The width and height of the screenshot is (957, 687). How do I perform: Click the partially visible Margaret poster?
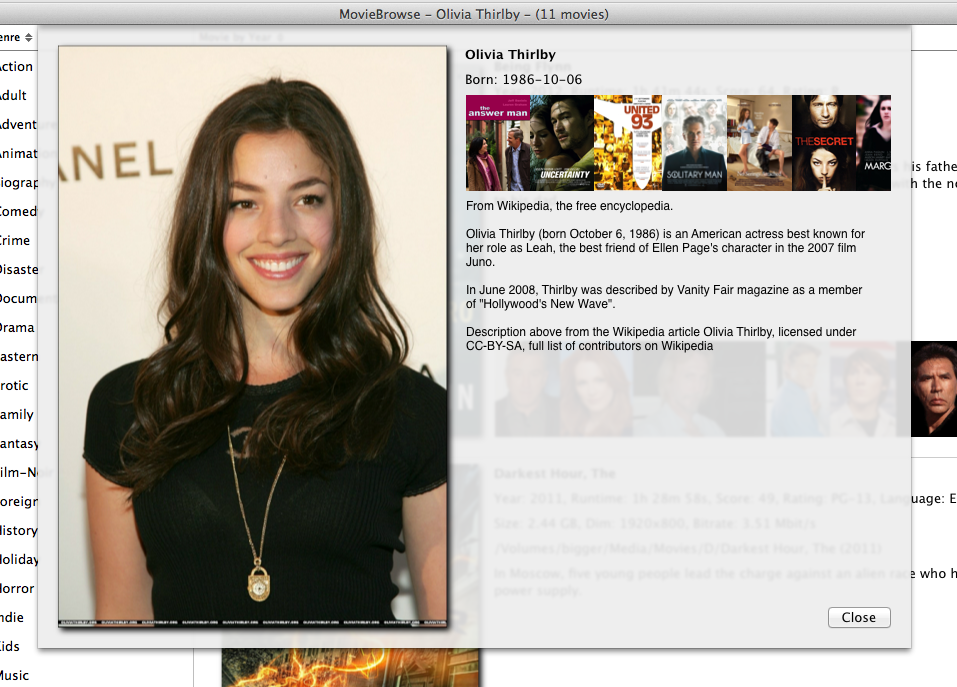(873, 143)
